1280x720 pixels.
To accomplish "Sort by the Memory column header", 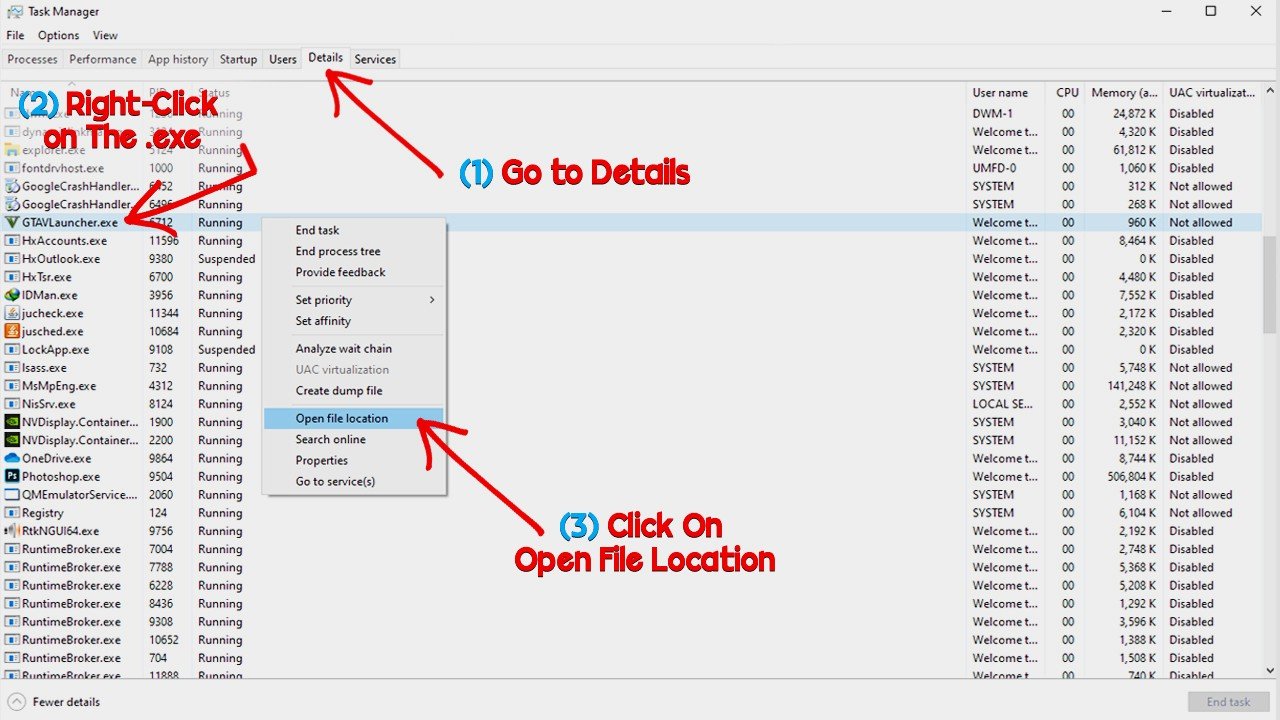I will (1124, 92).
